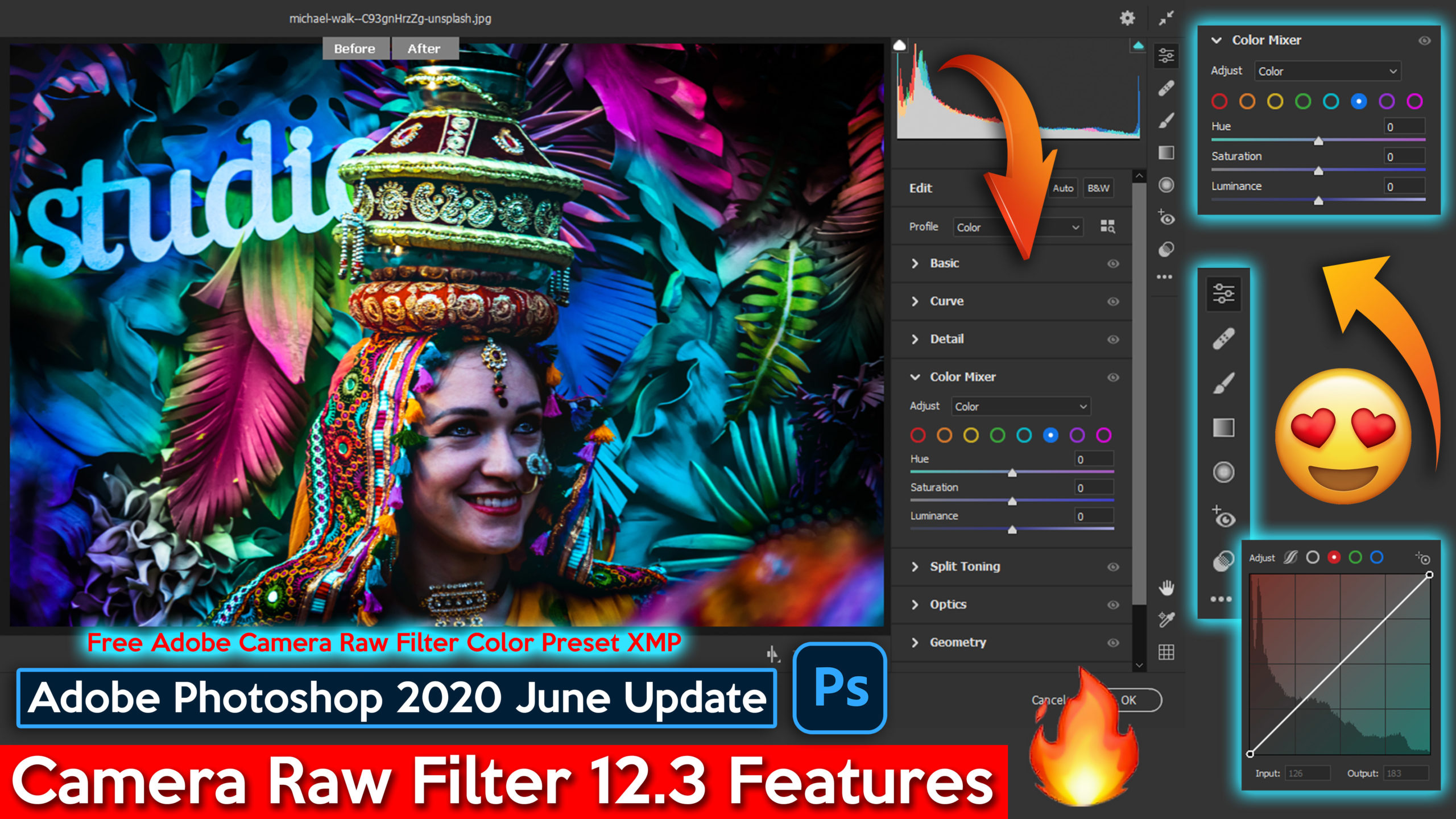Click three-dots menu in the enlarged toolbar
Viewport: 1456px width, 819px height.
click(x=1221, y=599)
